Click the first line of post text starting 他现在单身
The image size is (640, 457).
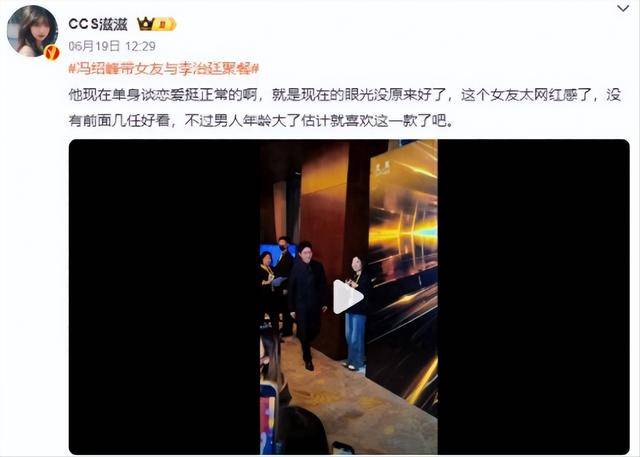pyautogui.click(x=345, y=95)
